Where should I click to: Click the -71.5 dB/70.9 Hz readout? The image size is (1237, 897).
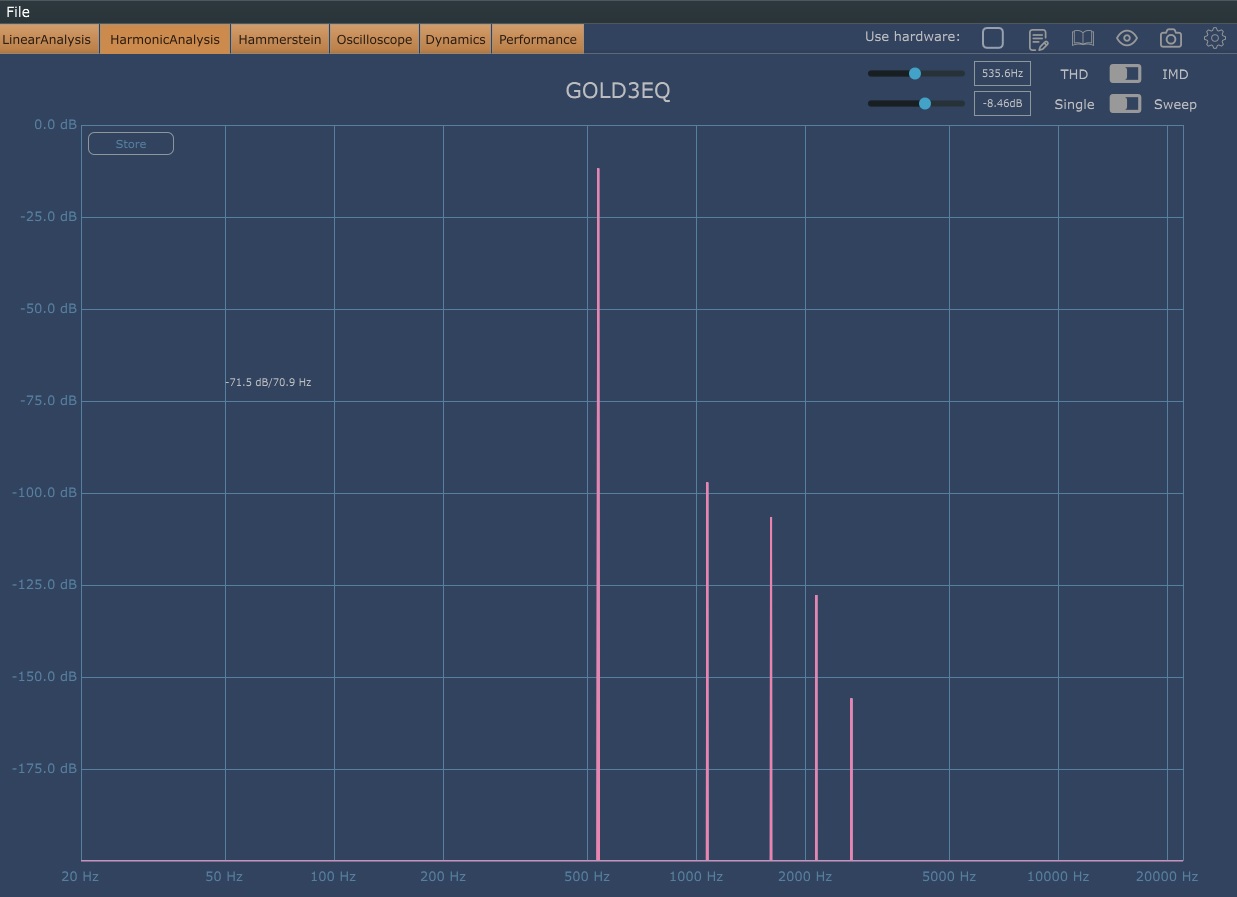(268, 383)
